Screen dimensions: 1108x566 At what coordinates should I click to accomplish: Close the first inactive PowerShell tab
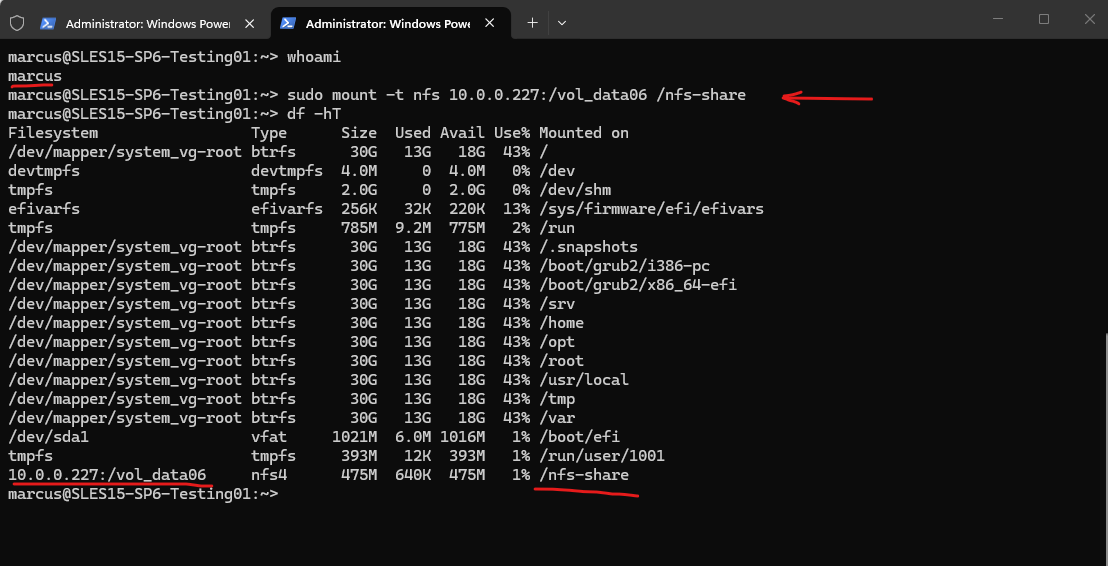250,23
